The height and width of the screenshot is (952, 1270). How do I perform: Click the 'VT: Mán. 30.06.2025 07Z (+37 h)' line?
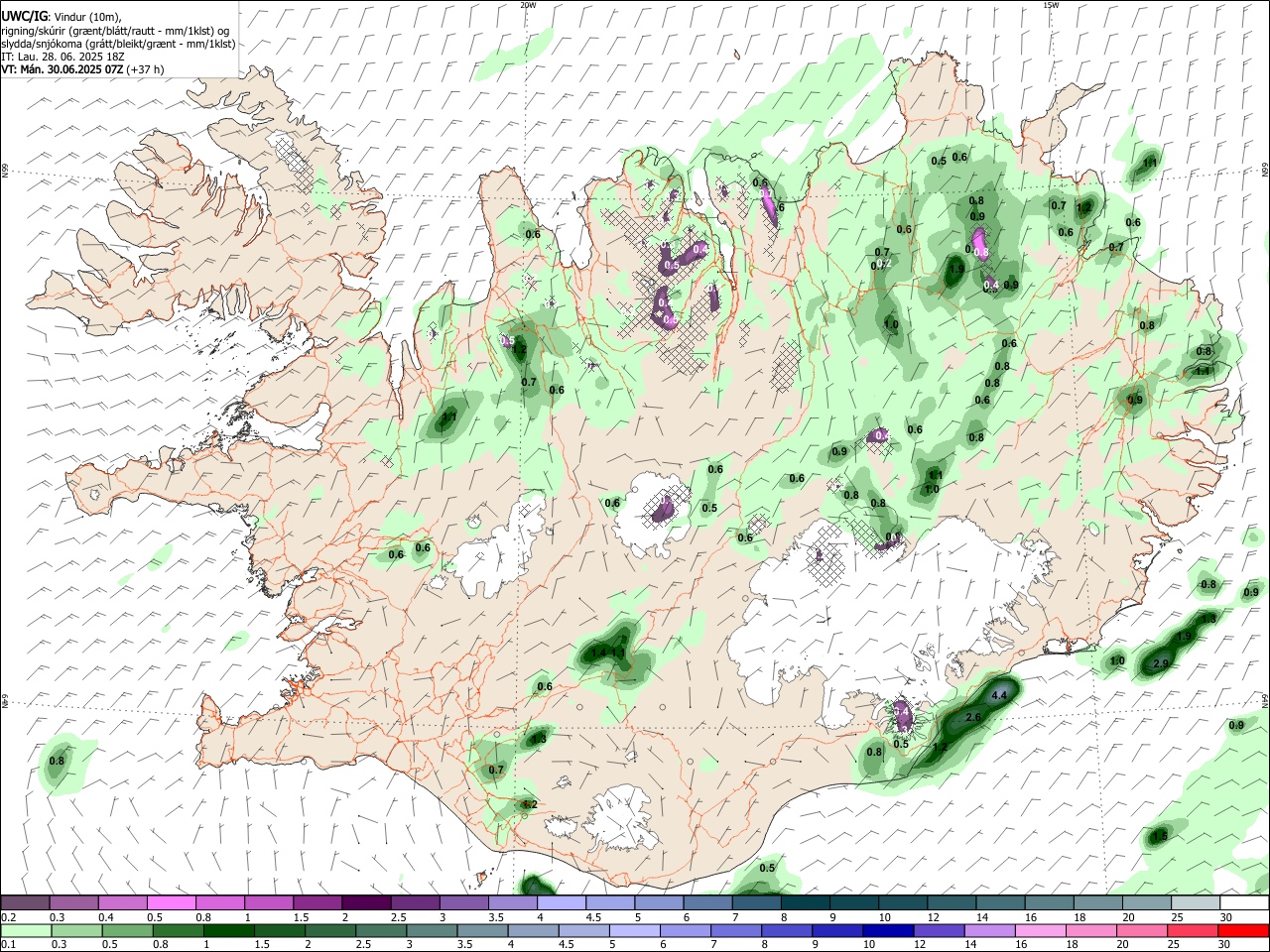(x=83, y=69)
